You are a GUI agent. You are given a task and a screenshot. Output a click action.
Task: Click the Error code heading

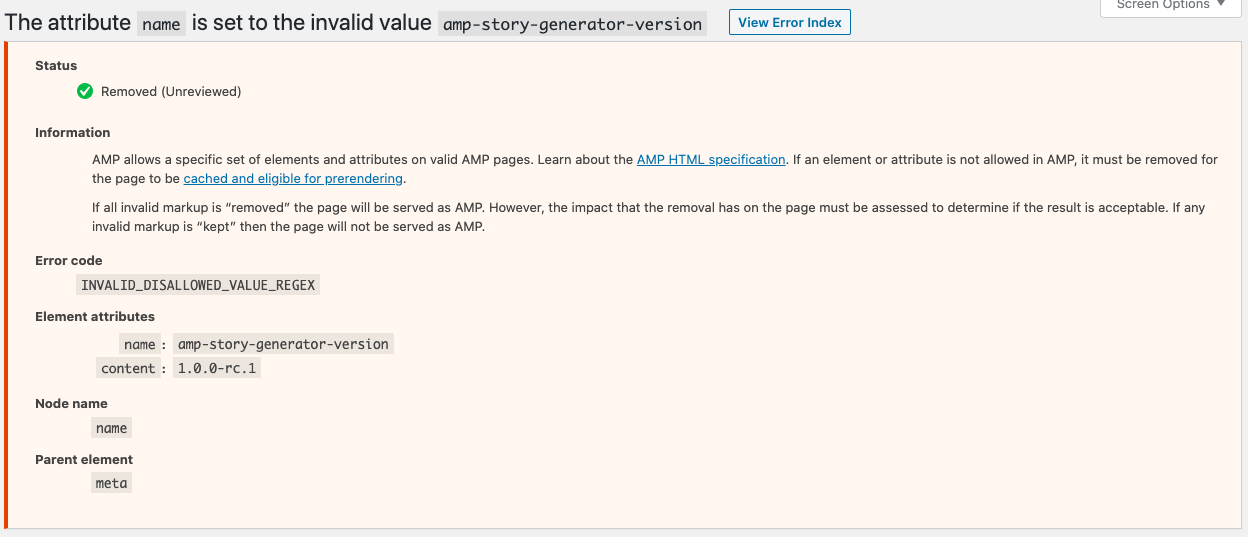[x=69, y=260]
